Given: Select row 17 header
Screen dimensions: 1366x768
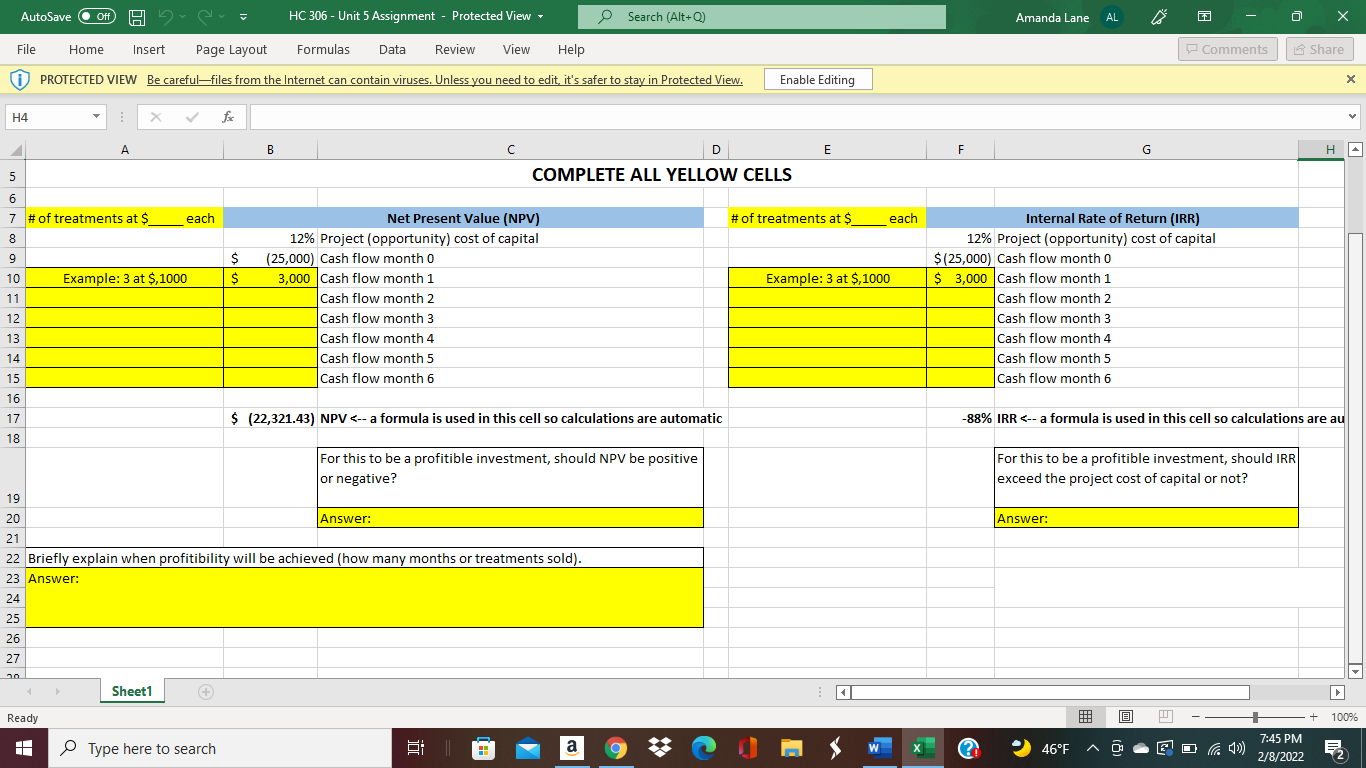Looking at the screenshot, I should pos(12,418).
